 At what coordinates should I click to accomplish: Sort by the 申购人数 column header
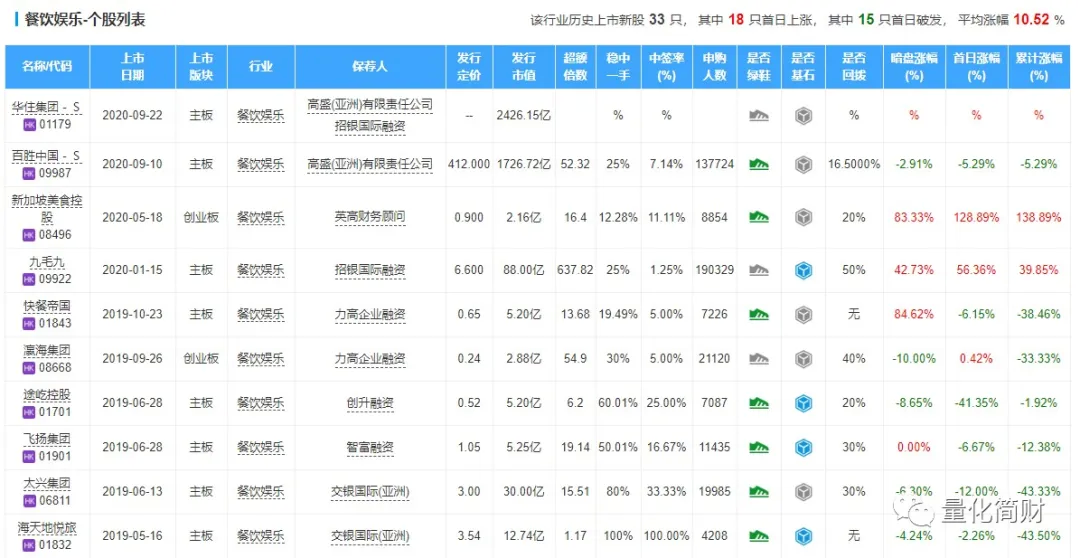714,67
